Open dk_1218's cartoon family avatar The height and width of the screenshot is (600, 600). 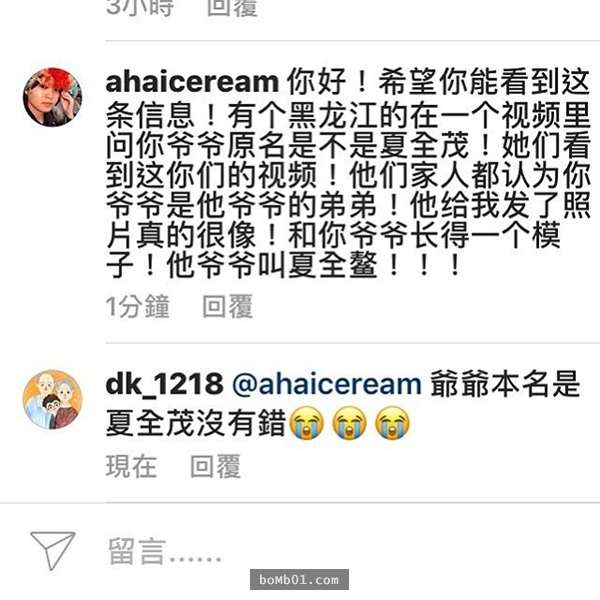[x=52, y=399]
